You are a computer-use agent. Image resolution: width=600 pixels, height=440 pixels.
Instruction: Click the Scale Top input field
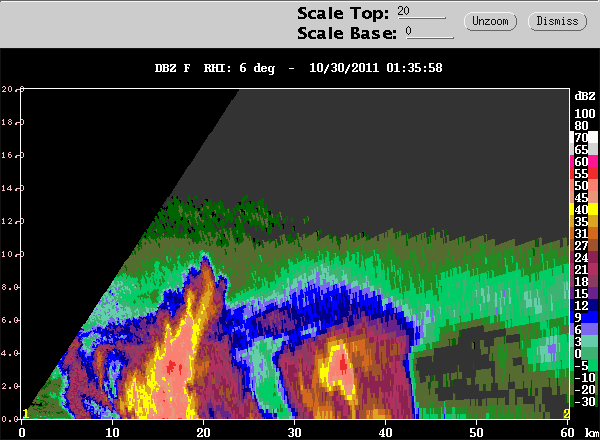pyautogui.click(x=421, y=11)
